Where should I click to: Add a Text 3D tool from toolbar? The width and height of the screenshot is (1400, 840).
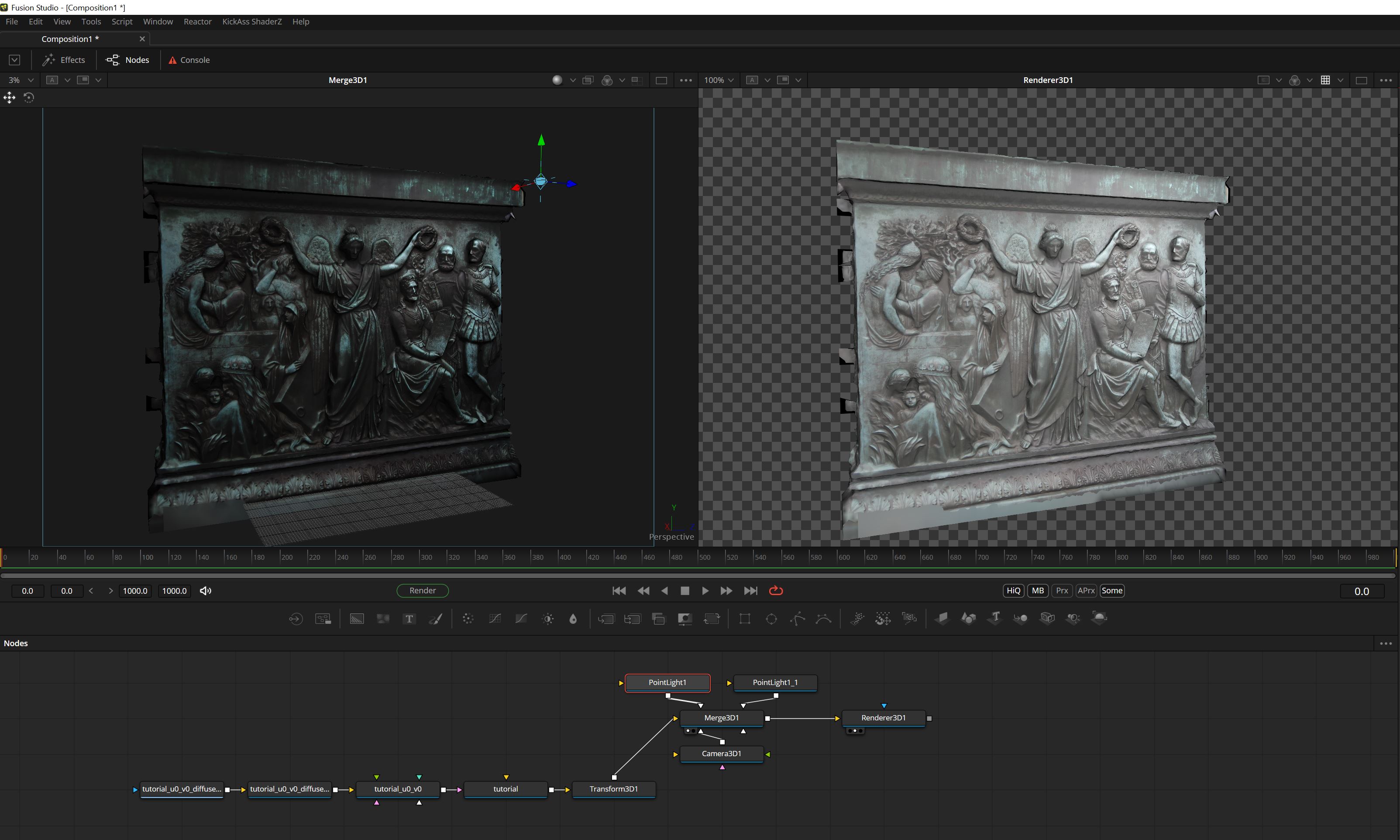[x=995, y=618]
